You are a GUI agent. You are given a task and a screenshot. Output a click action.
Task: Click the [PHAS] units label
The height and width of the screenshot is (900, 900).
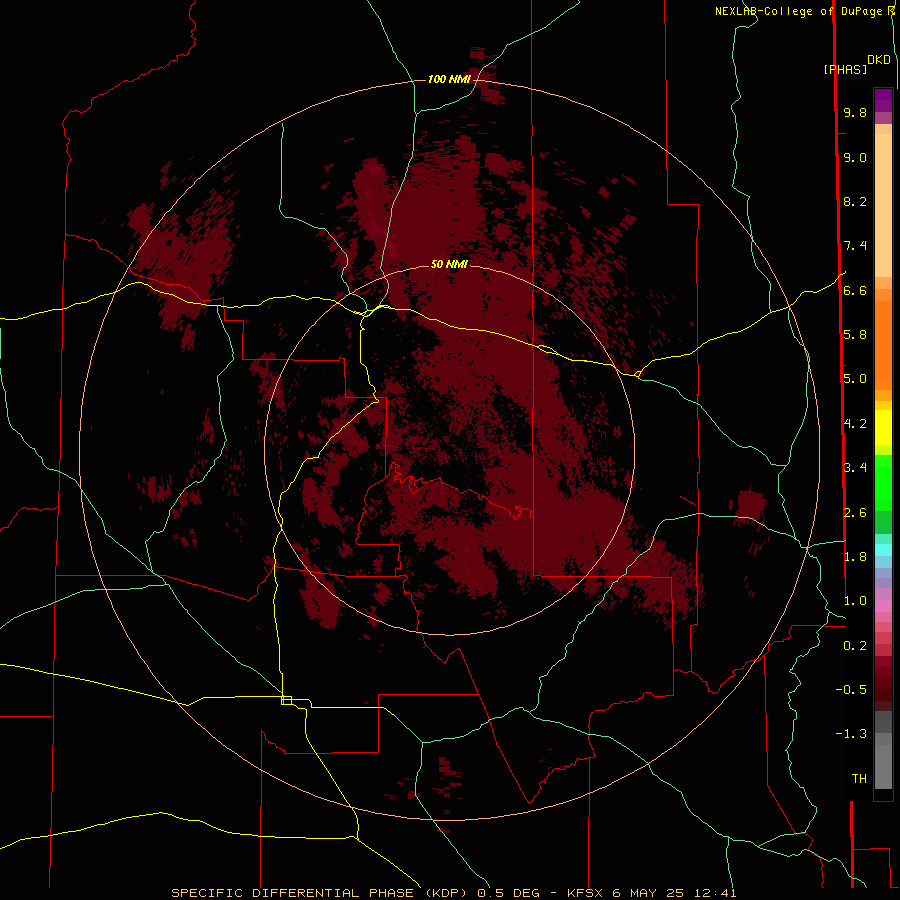point(845,69)
